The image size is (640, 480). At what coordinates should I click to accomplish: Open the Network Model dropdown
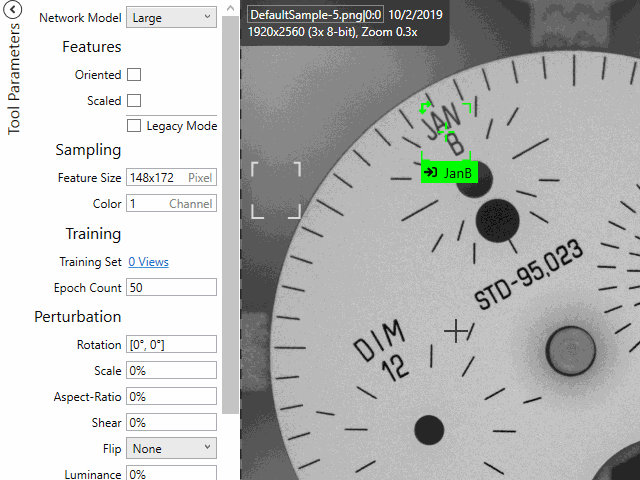click(x=171, y=17)
